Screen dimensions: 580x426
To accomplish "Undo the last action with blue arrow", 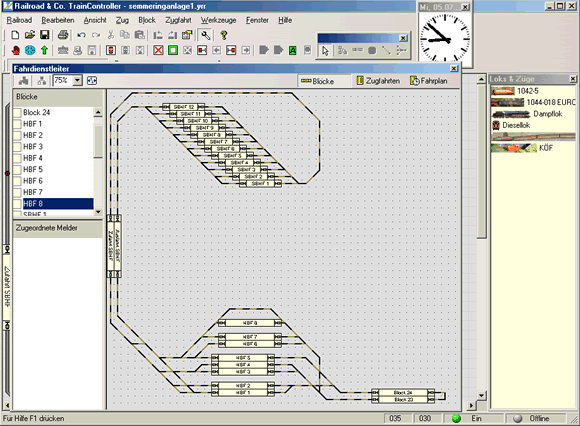I will pyautogui.click(x=81, y=35).
